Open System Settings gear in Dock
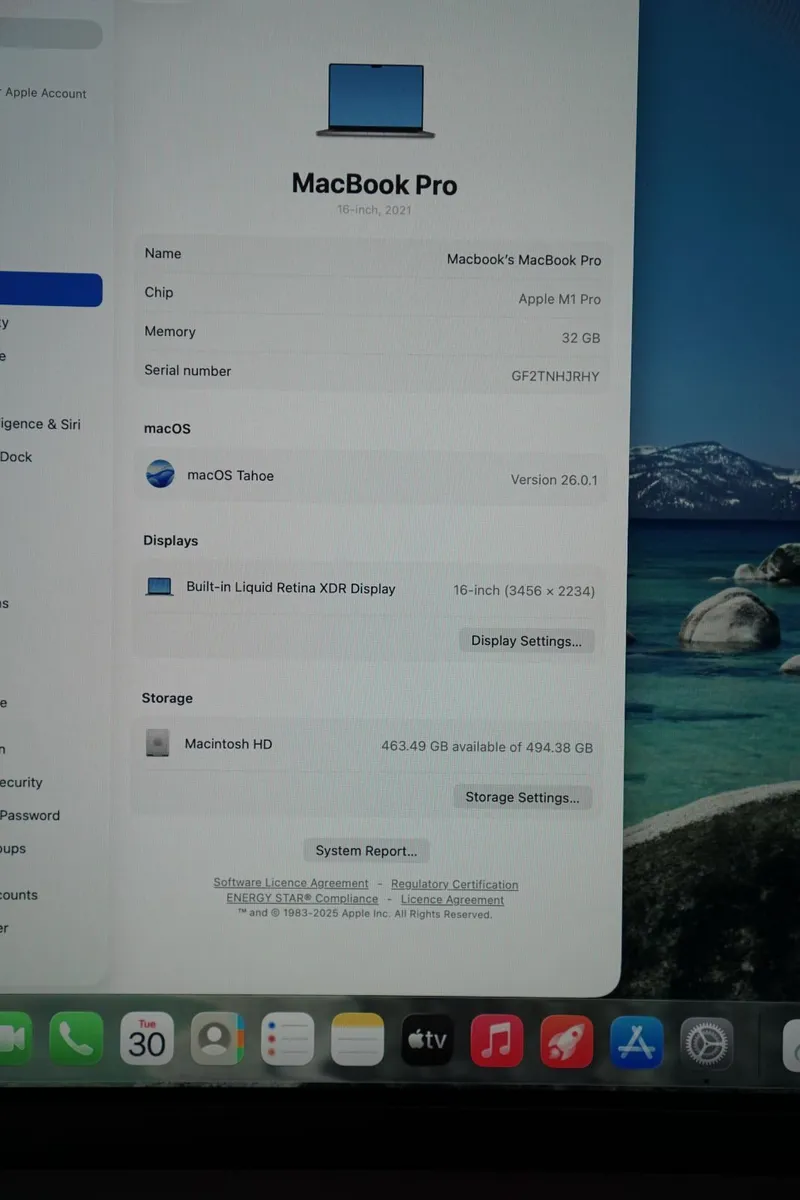 click(x=707, y=1044)
